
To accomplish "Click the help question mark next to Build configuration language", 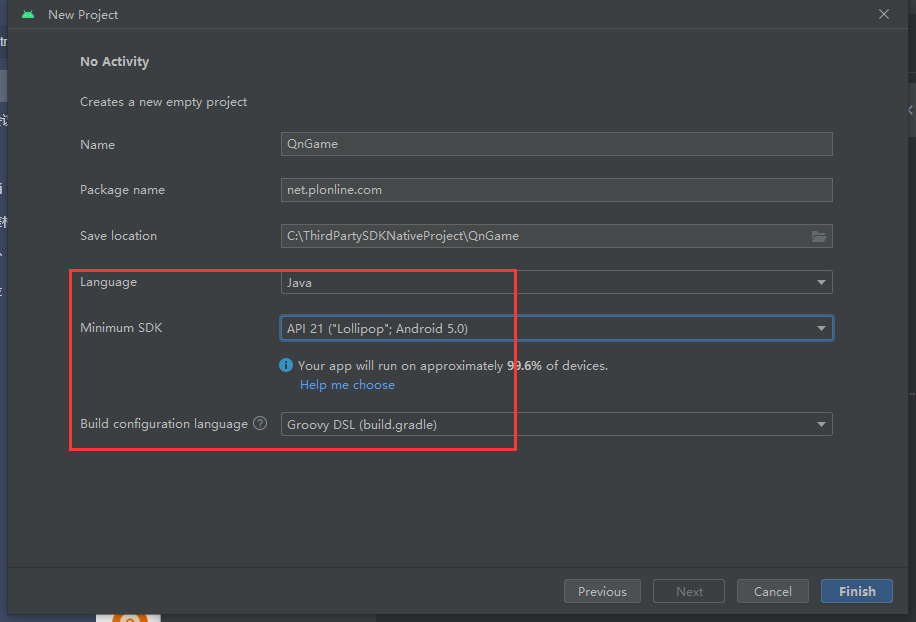I will pos(259,423).
